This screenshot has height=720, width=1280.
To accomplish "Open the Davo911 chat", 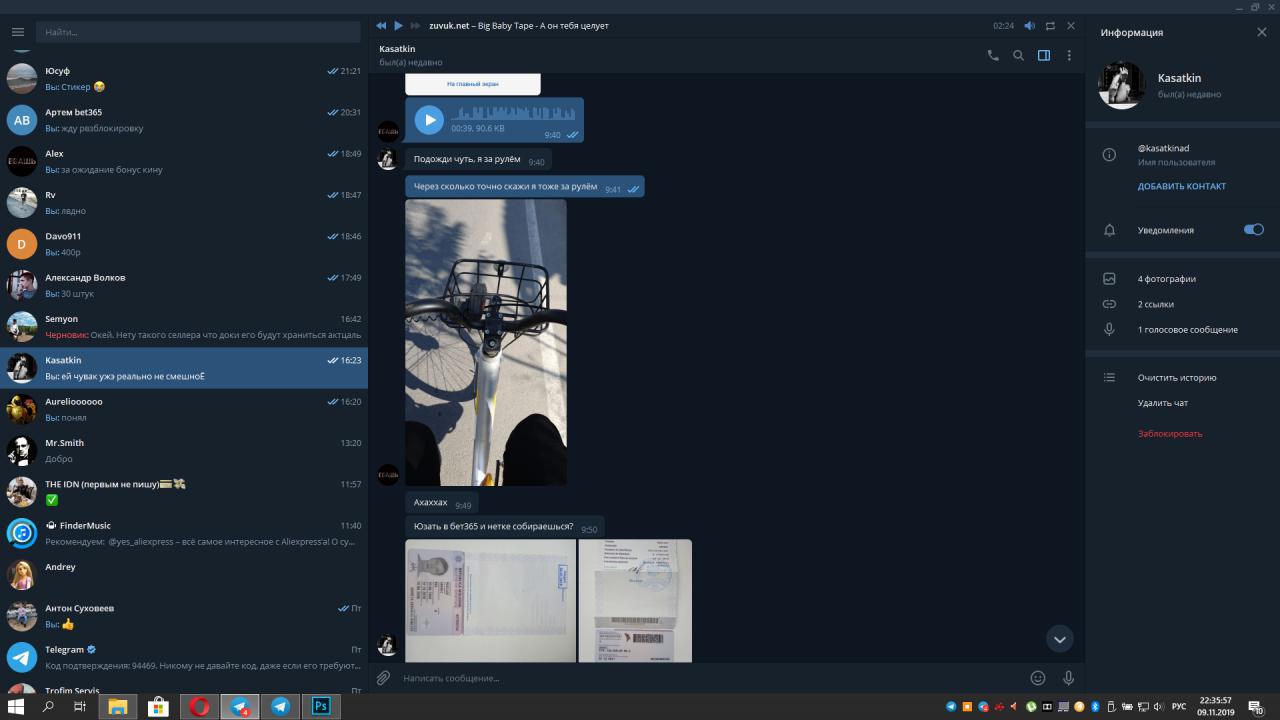I will pos(184,244).
